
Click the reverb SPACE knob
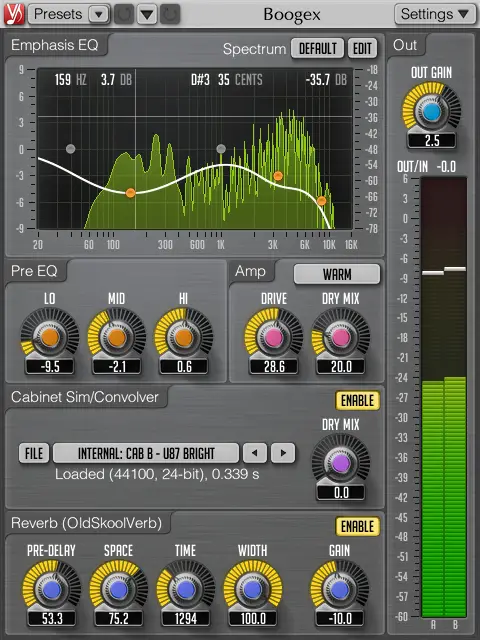pos(118,589)
